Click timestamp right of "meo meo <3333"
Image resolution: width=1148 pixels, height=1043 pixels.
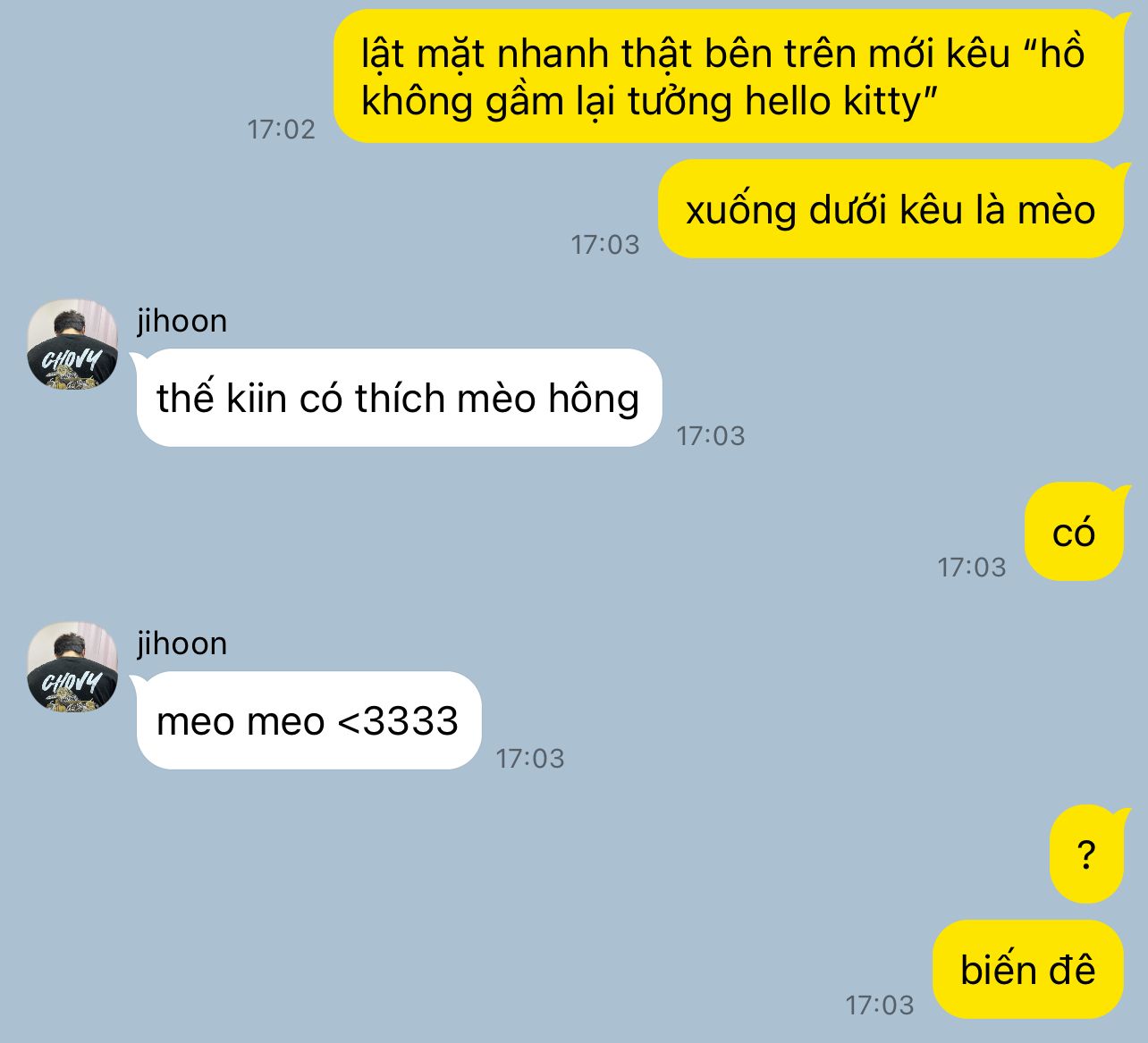[x=530, y=758]
